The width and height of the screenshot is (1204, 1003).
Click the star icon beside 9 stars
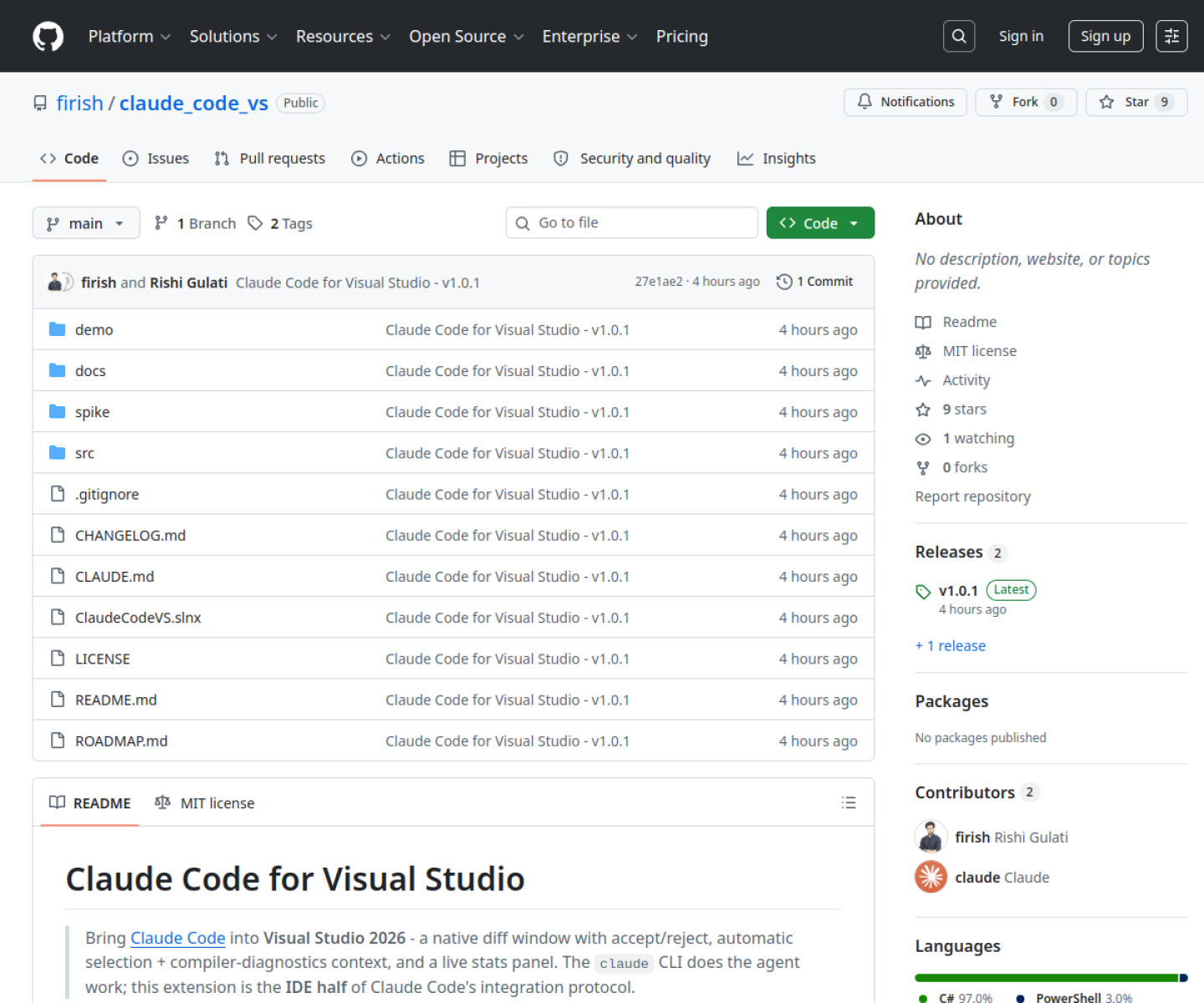tap(923, 410)
